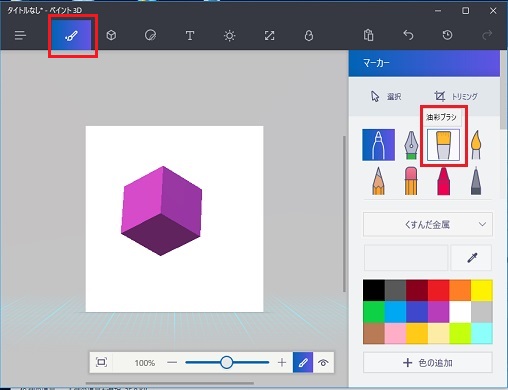The width and height of the screenshot is (508, 390).
Task: Open the Remix 3D icon
Action: coord(309,35)
